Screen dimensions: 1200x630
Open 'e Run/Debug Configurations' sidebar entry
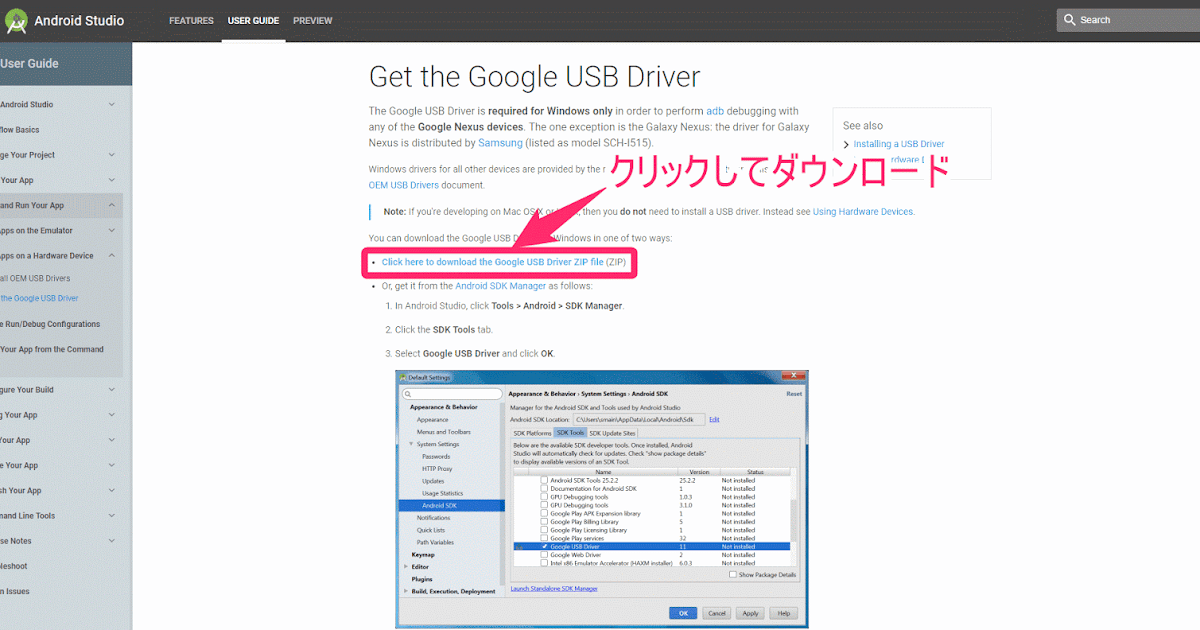click(50, 324)
